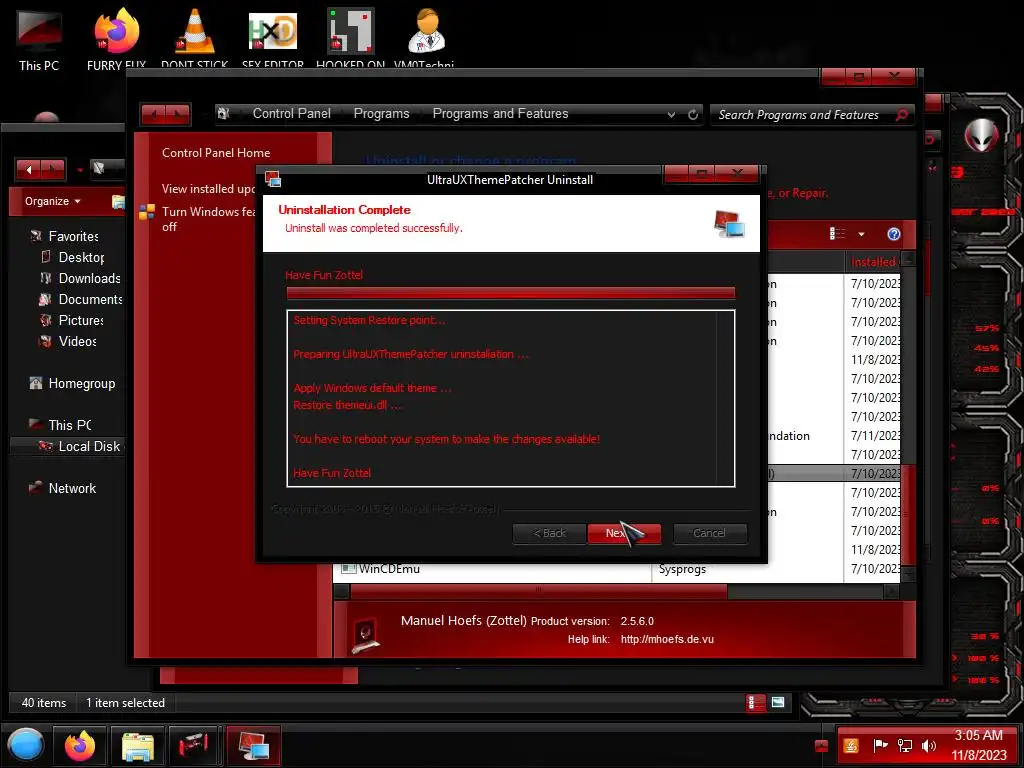1024x768 pixels.
Task: Click the Alienware head gadget icon
Action: [x=980, y=136]
